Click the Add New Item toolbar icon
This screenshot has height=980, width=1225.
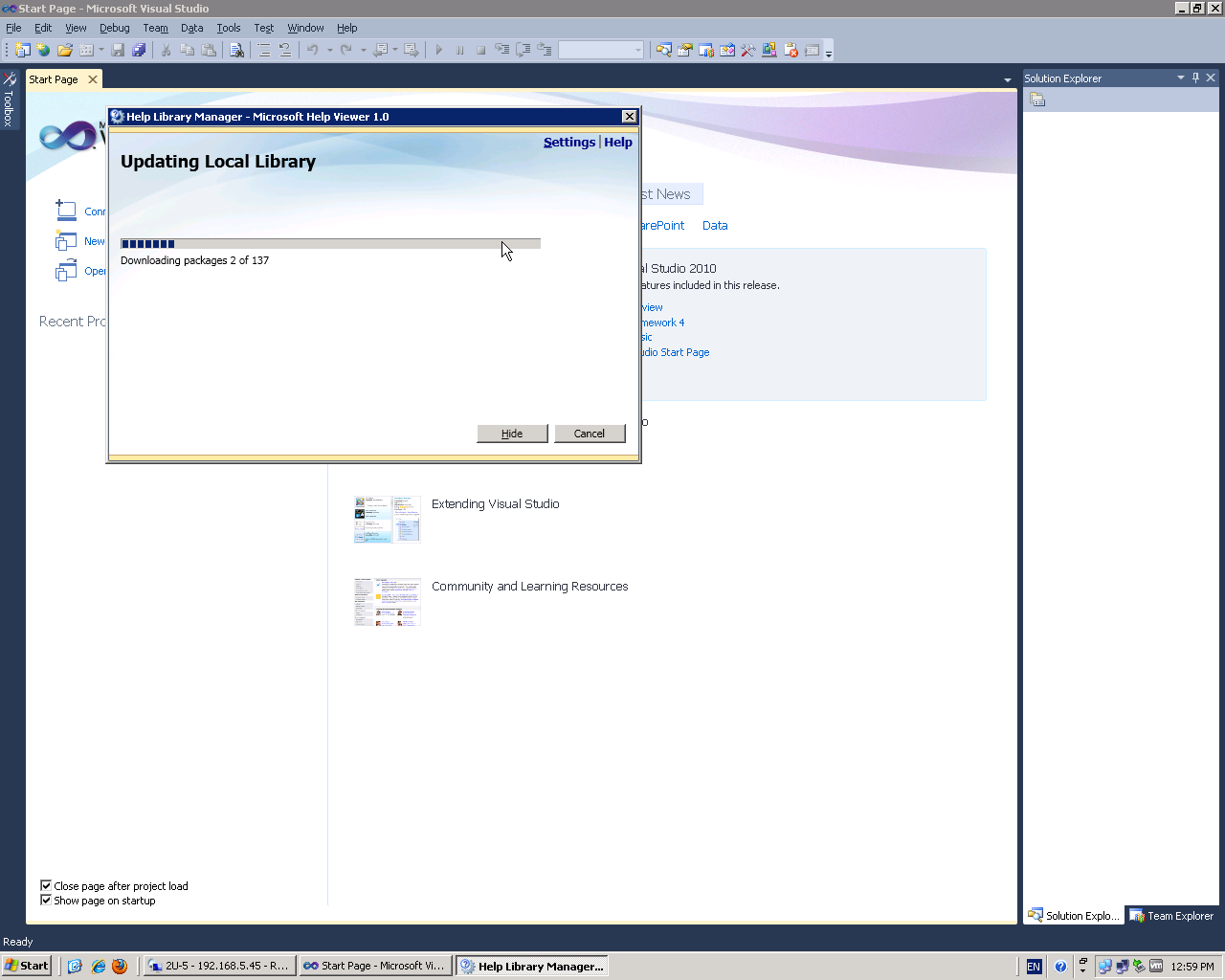coord(86,50)
